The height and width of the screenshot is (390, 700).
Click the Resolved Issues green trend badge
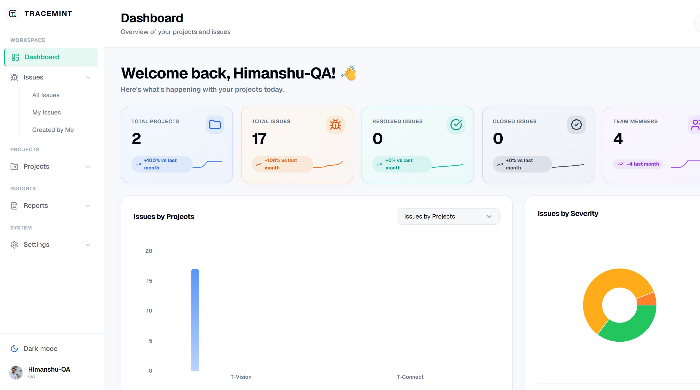402,164
